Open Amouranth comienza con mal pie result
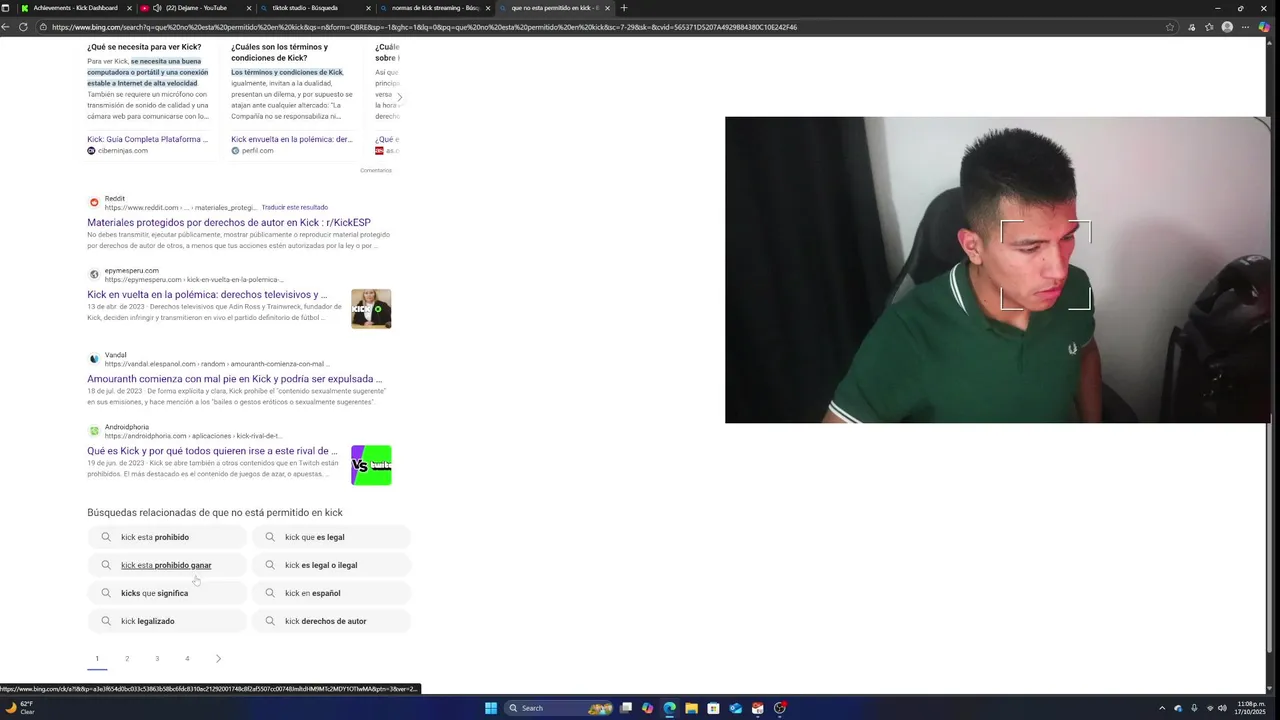Image resolution: width=1280 pixels, height=720 pixels. (x=234, y=379)
